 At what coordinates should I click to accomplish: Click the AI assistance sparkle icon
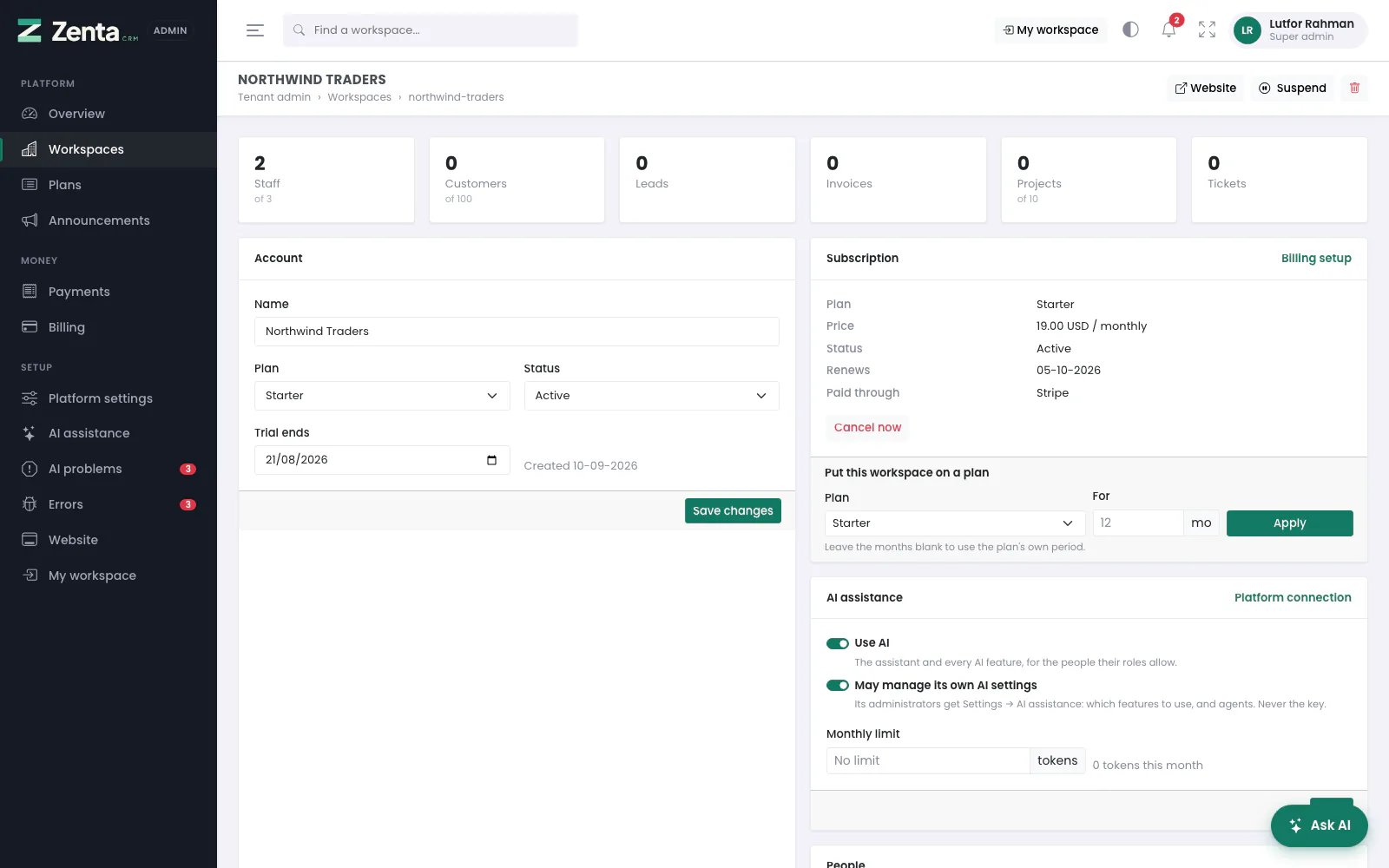tap(30, 433)
